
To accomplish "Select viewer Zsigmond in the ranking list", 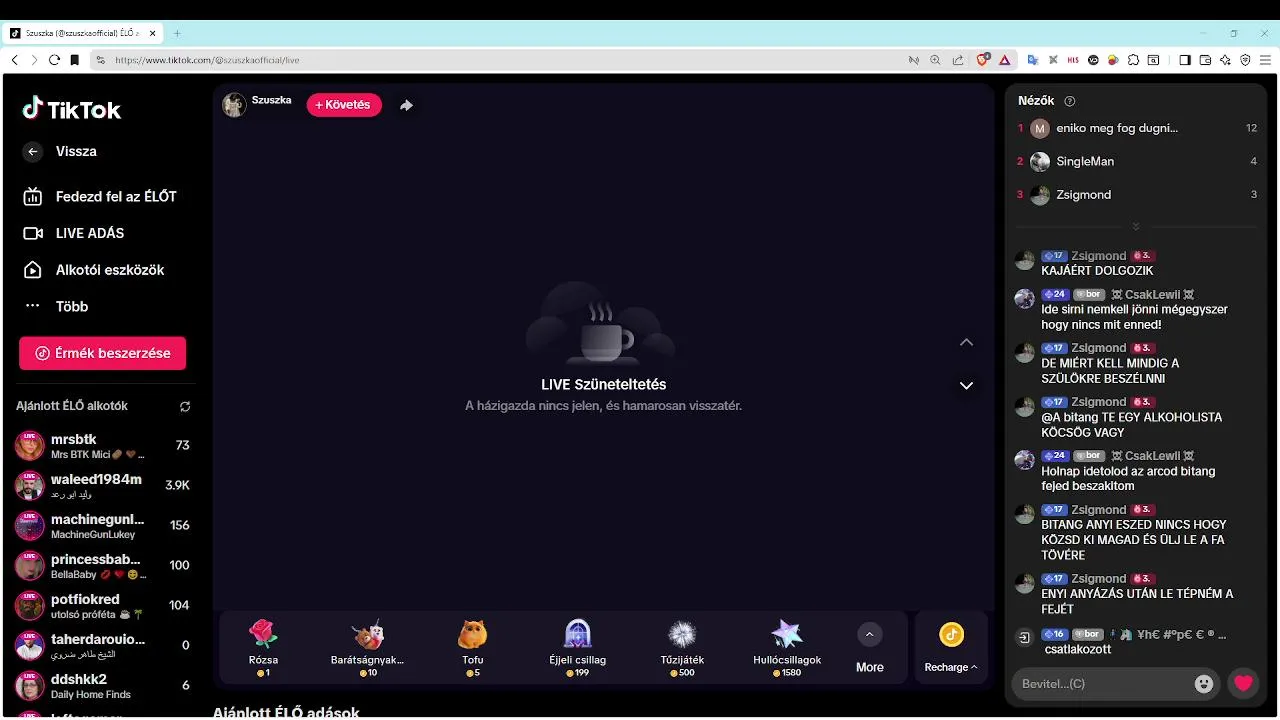I will coord(1137,195).
